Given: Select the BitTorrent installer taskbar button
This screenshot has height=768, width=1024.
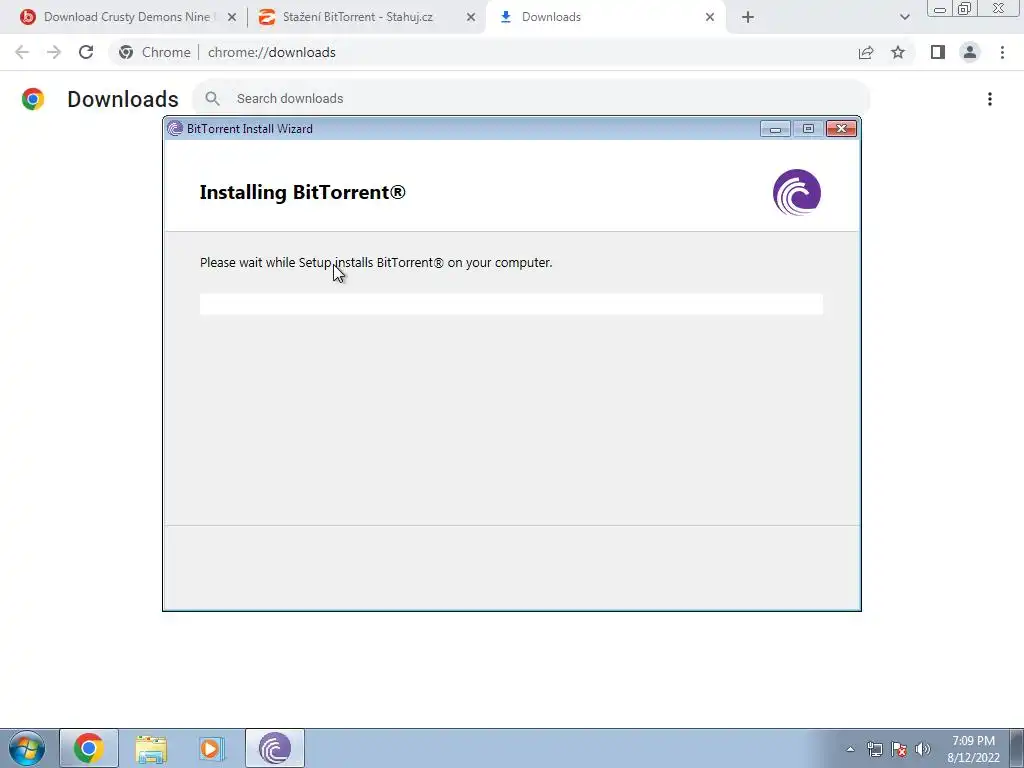Looking at the screenshot, I should 275,748.
